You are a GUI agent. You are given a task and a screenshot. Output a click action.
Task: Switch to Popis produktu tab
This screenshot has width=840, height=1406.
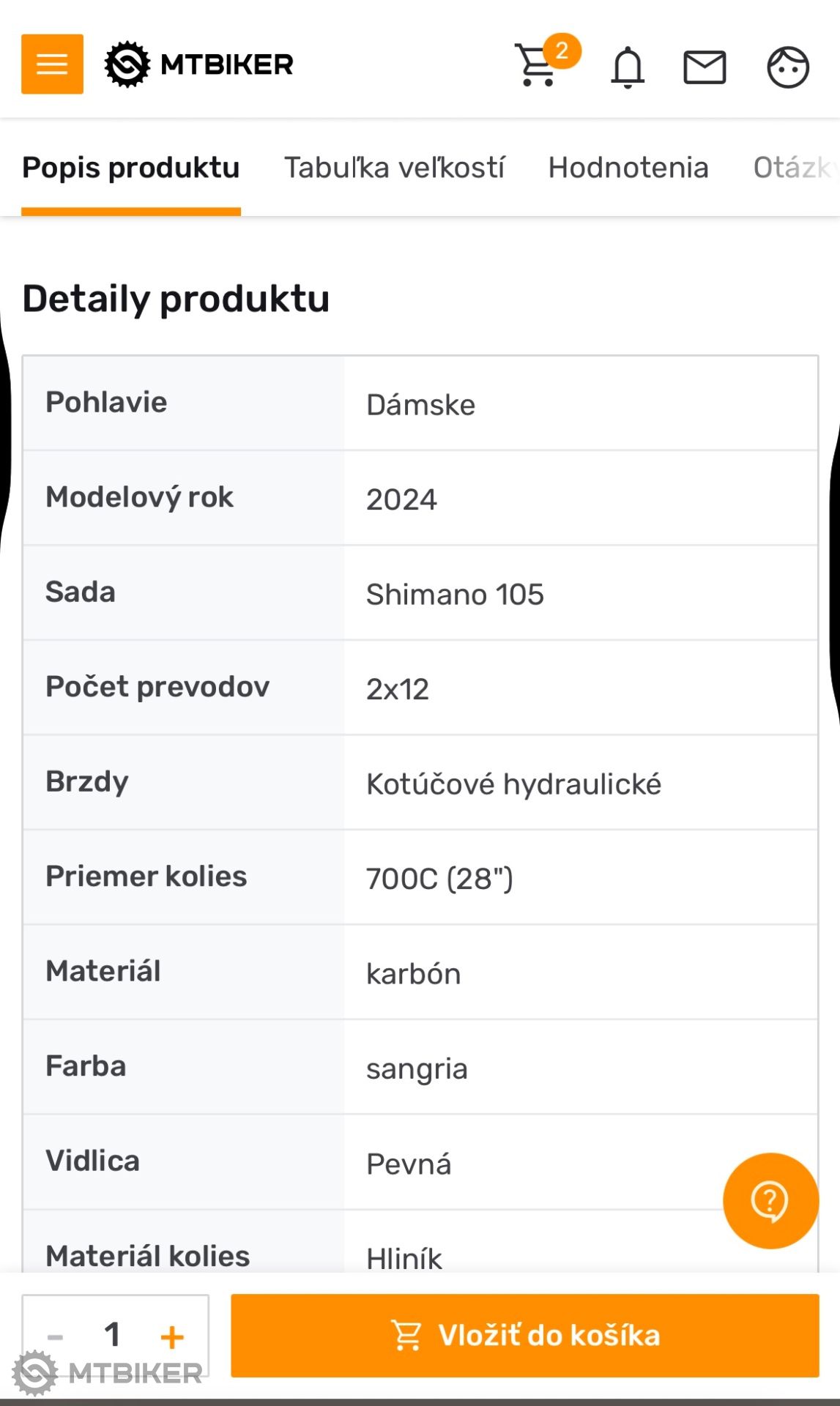(x=131, y=168)
